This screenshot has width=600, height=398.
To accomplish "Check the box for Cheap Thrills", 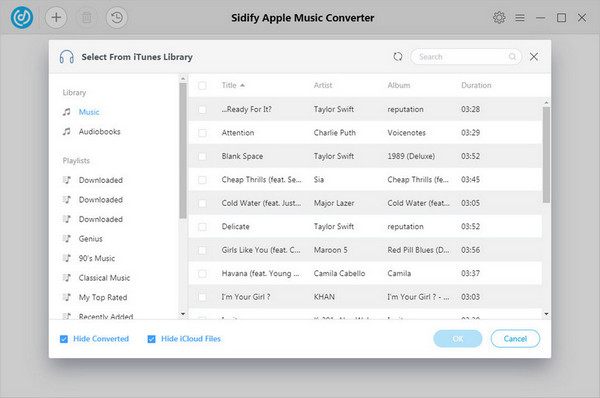I will [202, 179].
